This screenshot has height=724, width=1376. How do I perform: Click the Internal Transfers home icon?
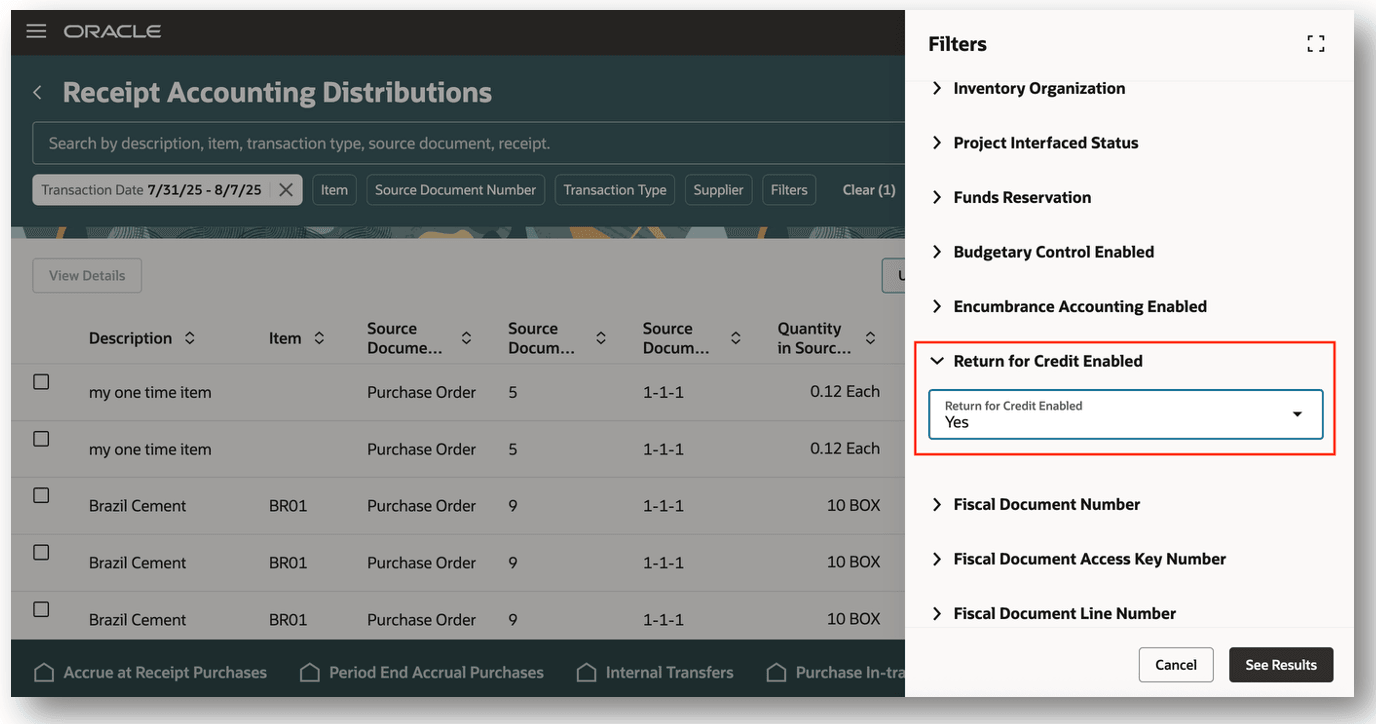pos(586,673)
